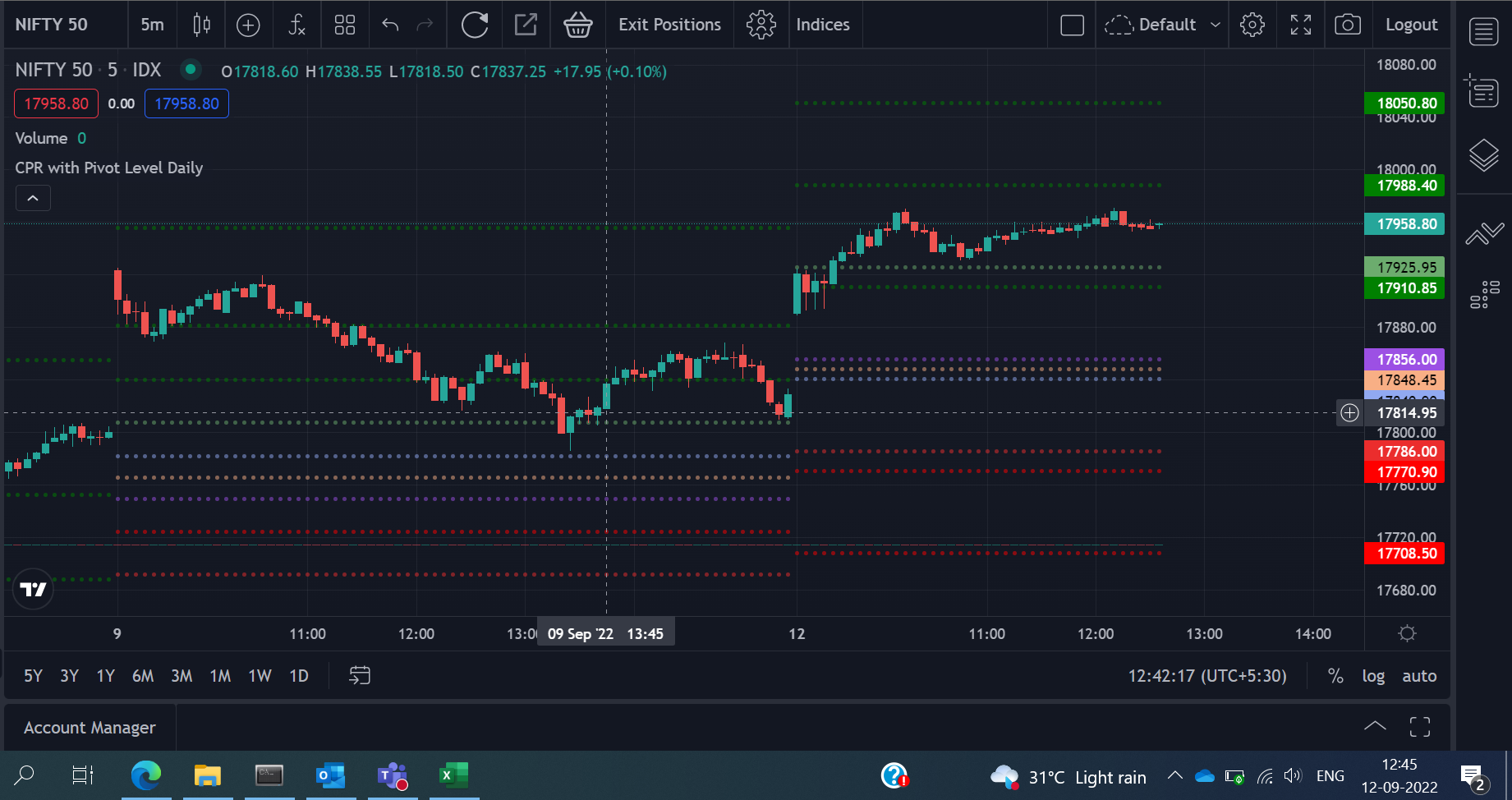This screenshot has height=800, width=1512.
Task: Select the 3M date range
Action: click(182, 676)
